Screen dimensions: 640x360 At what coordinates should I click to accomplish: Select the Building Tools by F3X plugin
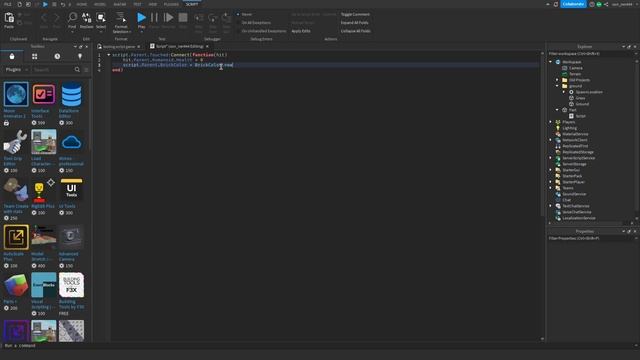point(71,285)
